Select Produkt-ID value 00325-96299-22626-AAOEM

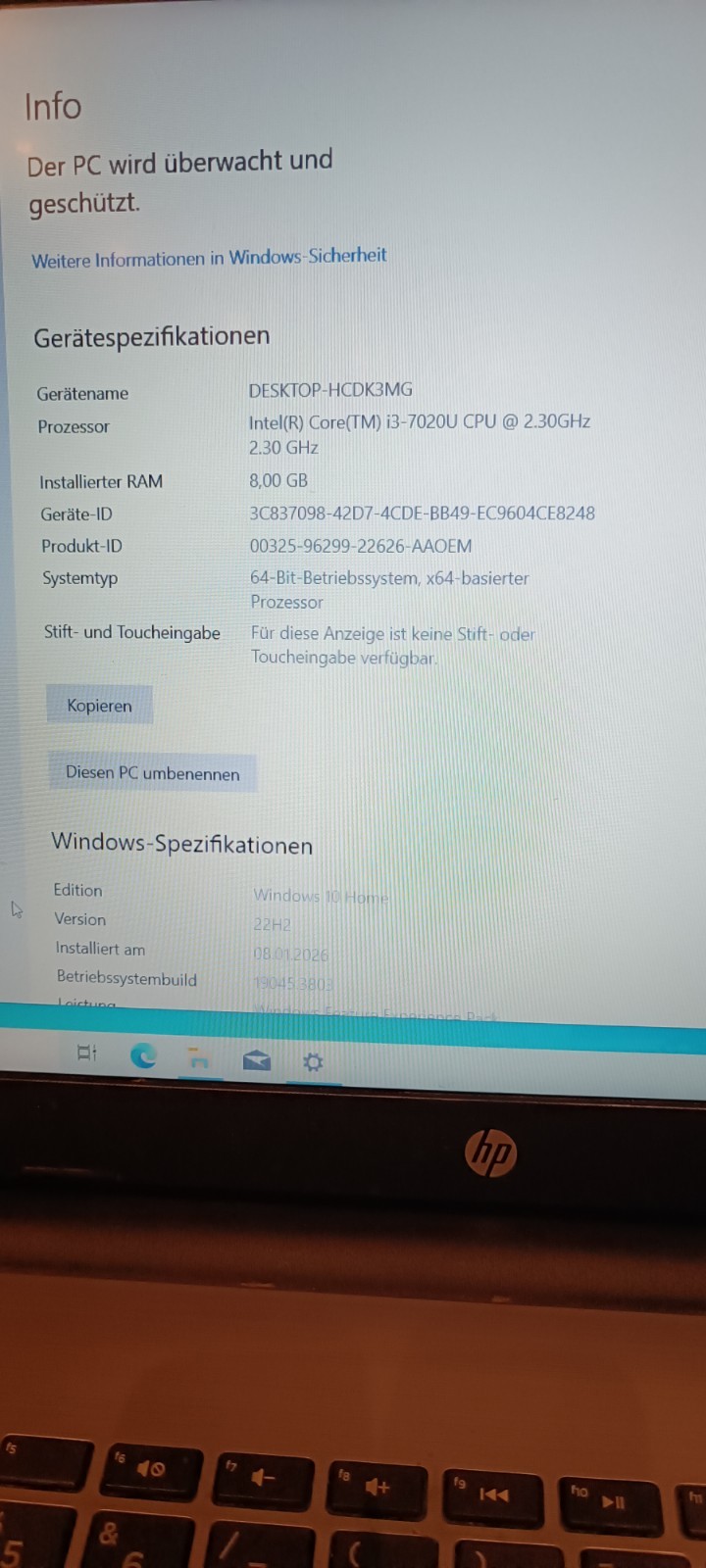click(x=361, y=546)
